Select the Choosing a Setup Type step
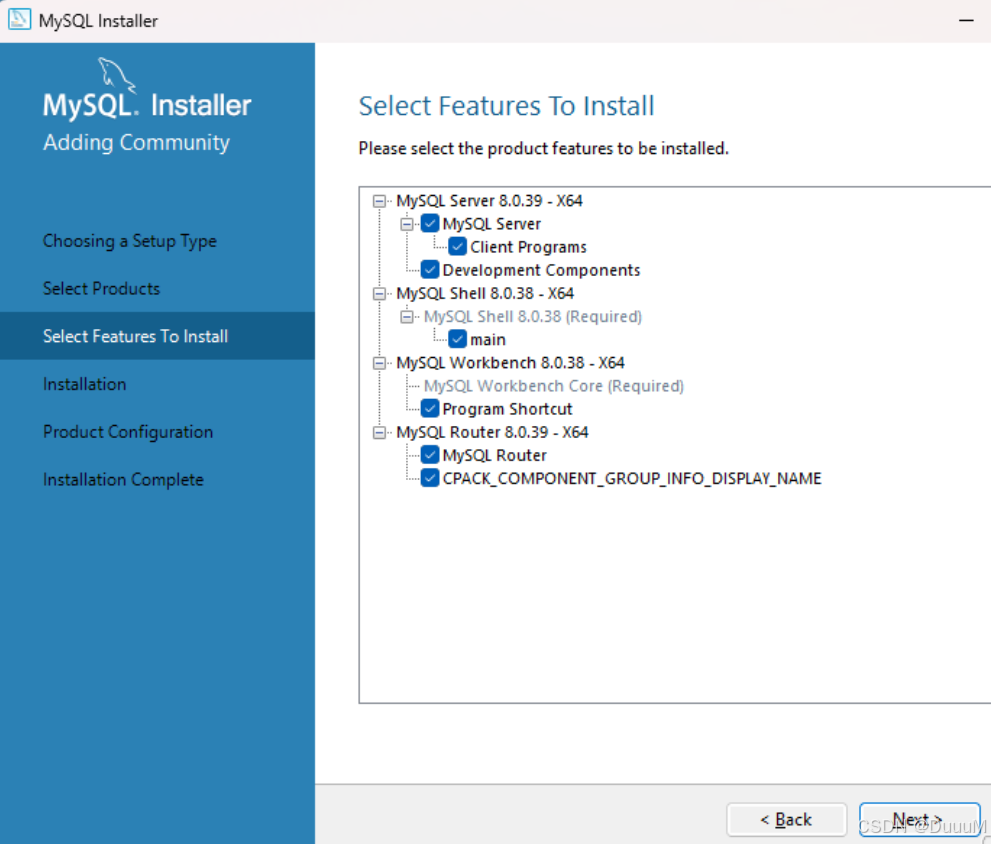The width and height of the screenshot is (991, 844). pyautogui.click(x=129, y=240)
